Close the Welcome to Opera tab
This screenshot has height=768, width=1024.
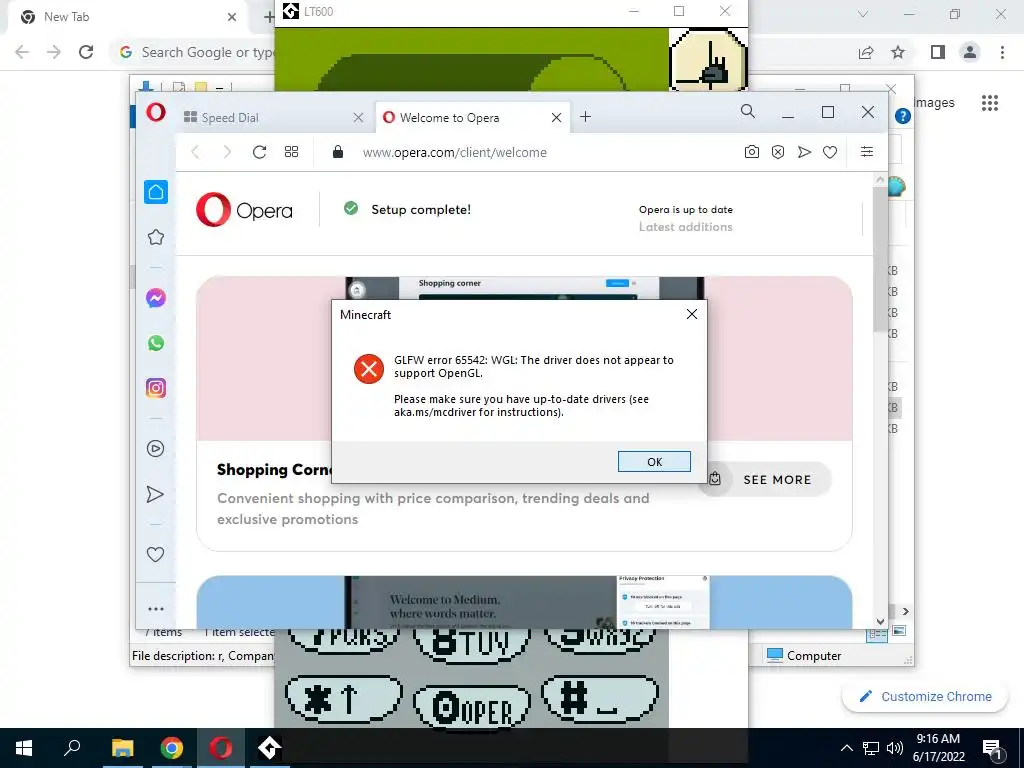[556, 118]
